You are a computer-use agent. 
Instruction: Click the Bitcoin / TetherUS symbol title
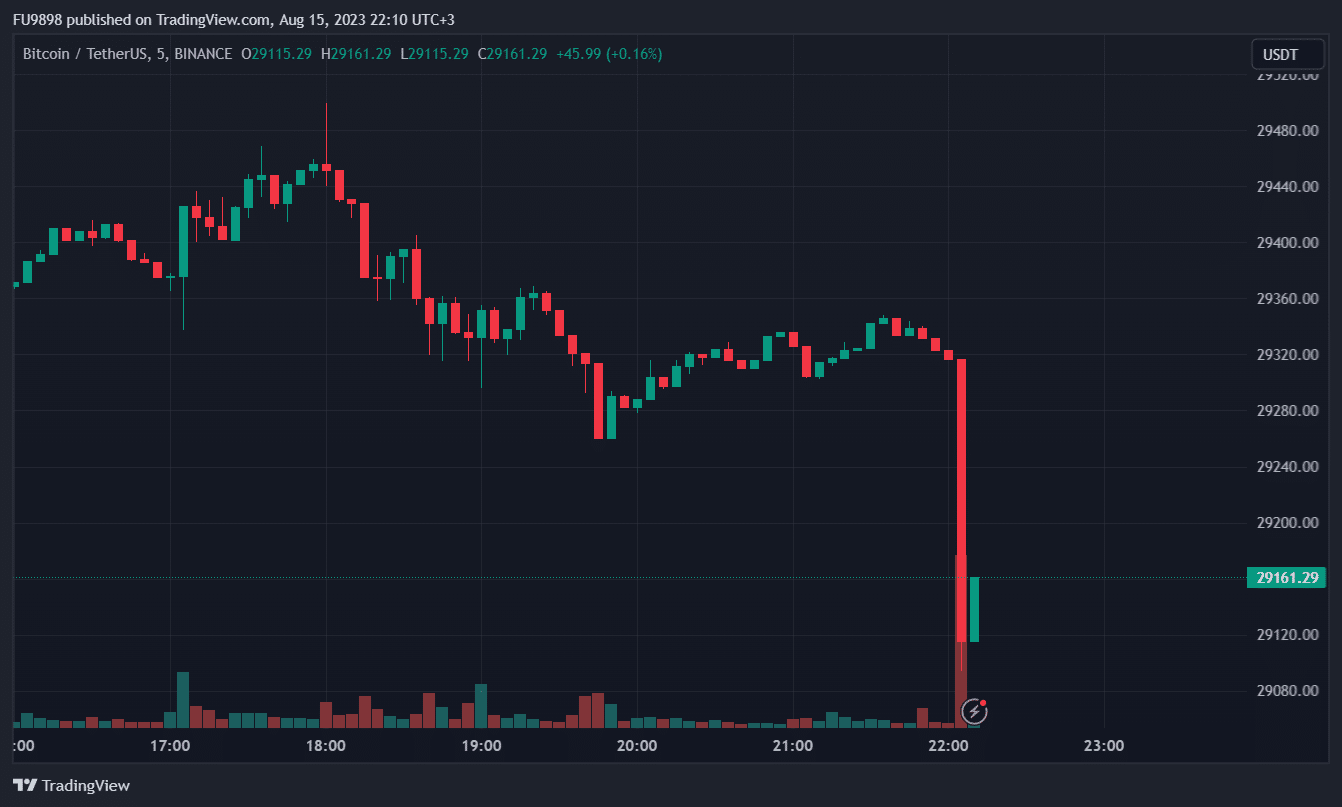point(83,54)
